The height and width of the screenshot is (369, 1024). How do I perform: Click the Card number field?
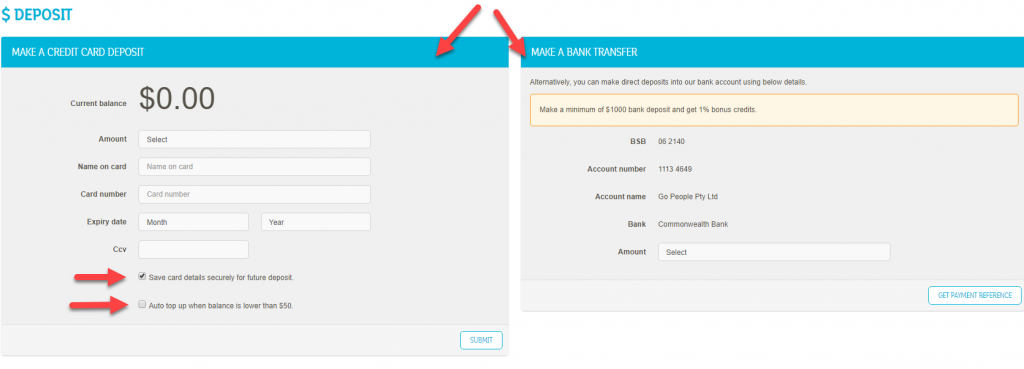(x=255, y=194)
